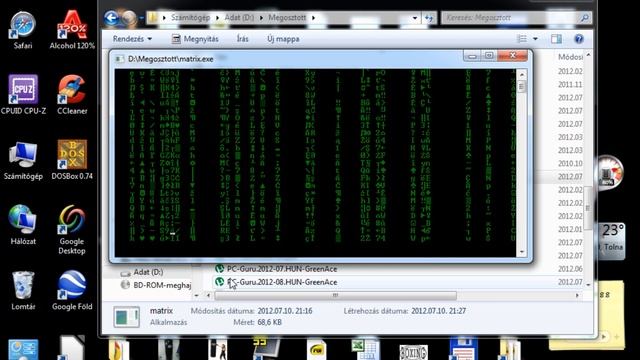Click the console window vertical scrollbar thumb

coord(521,87)
